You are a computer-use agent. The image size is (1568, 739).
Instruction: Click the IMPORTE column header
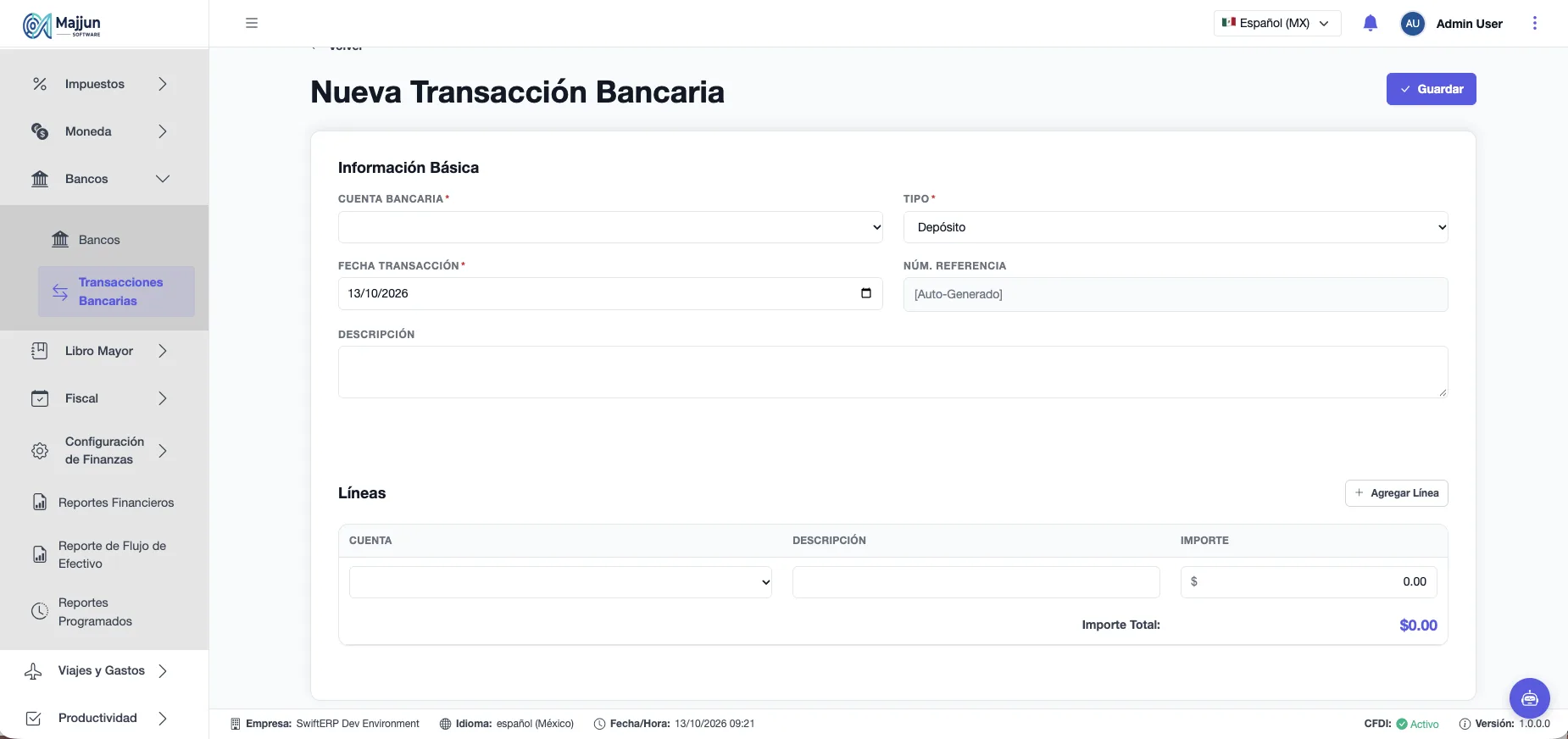pyautogui.click(x=1204, y=541)
